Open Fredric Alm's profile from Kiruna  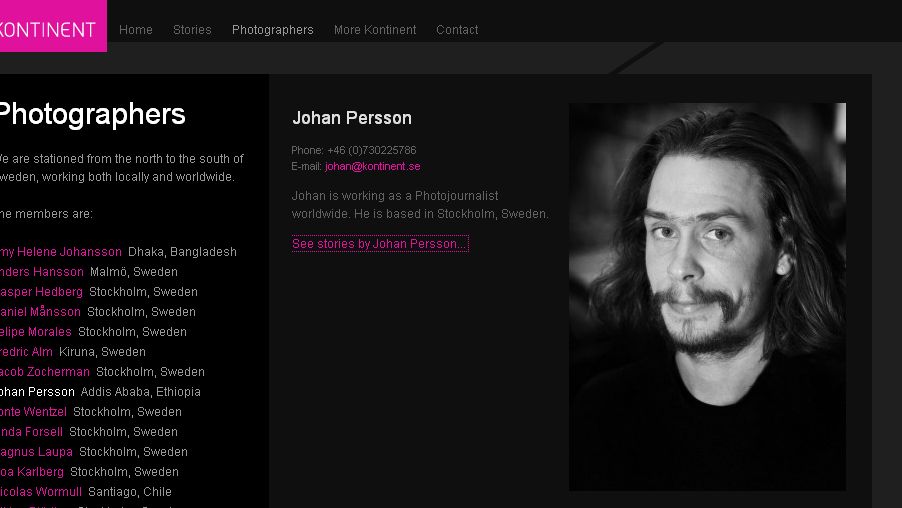point(27,352)
